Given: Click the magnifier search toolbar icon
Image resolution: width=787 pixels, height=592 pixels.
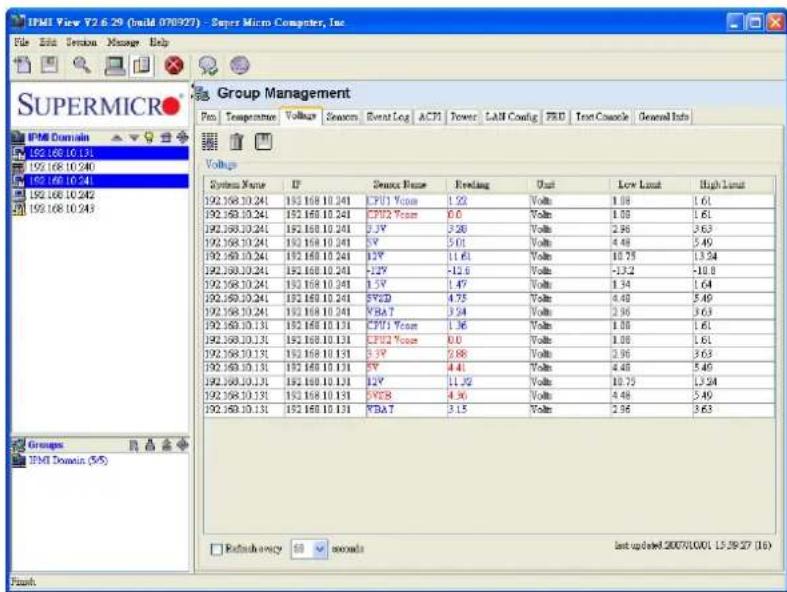Looking at the screenshot, I should tap(82, 65).
